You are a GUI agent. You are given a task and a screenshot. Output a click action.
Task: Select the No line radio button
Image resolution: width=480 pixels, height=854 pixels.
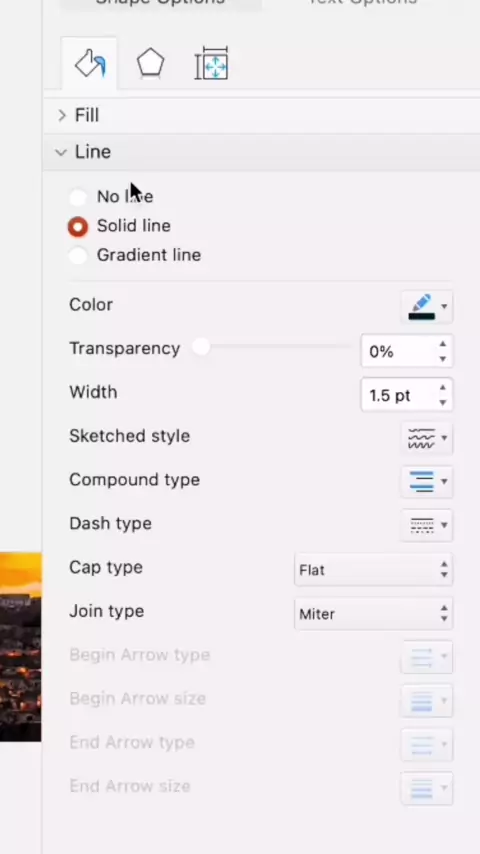78,197
